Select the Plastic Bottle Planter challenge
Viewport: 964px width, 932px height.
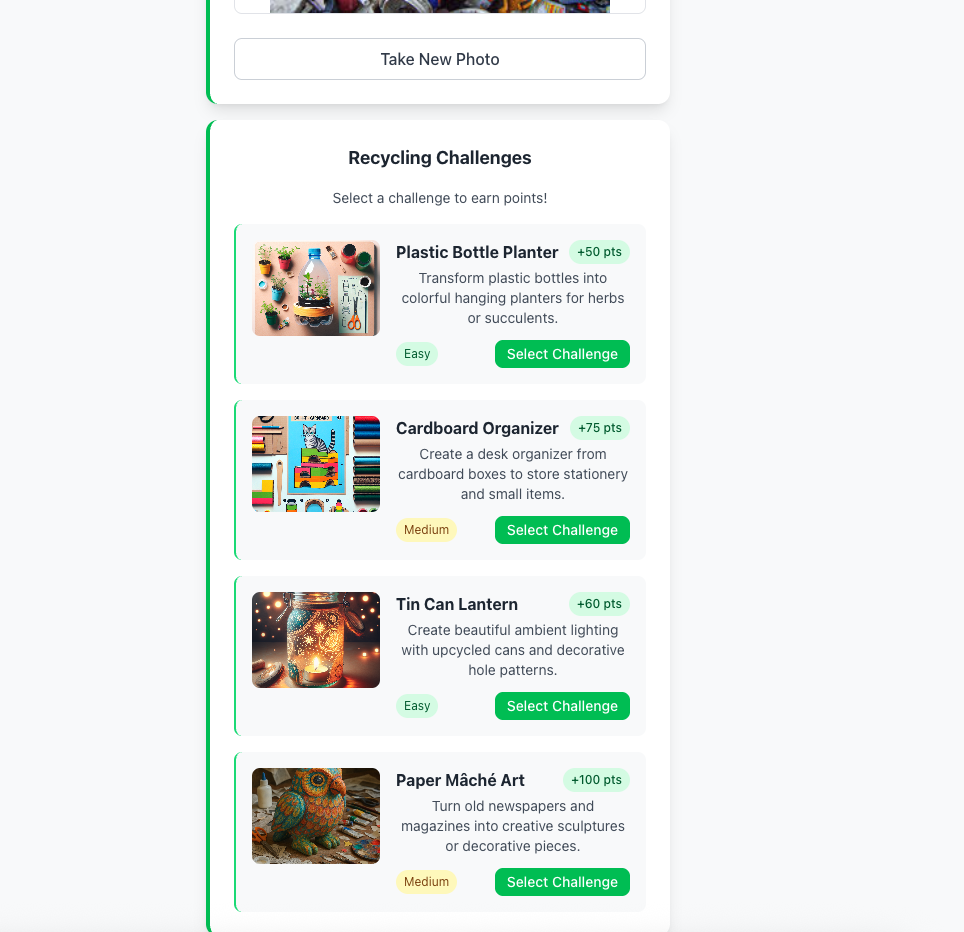(562, 354)
